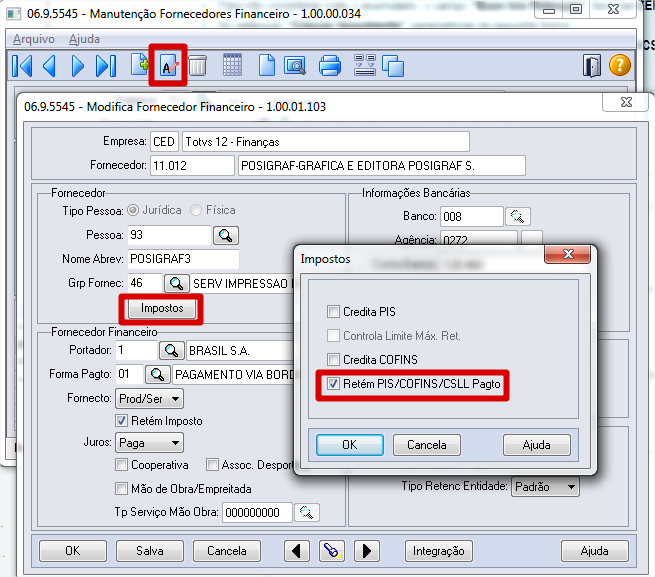
Task: Click the Banco 008 input field
Action: (472, 216)
